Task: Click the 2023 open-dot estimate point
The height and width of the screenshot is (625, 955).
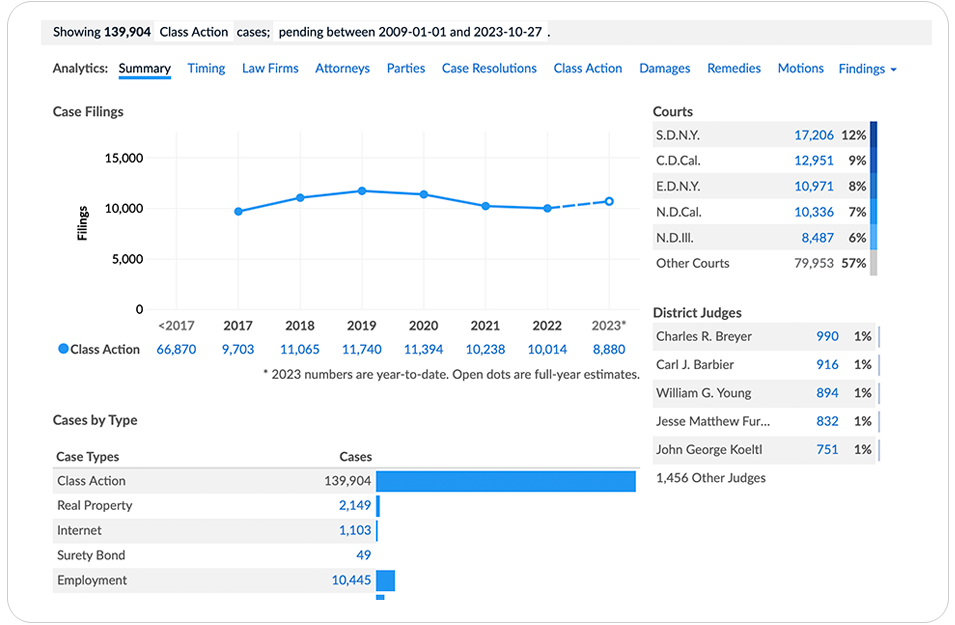Action: point(609,201)
